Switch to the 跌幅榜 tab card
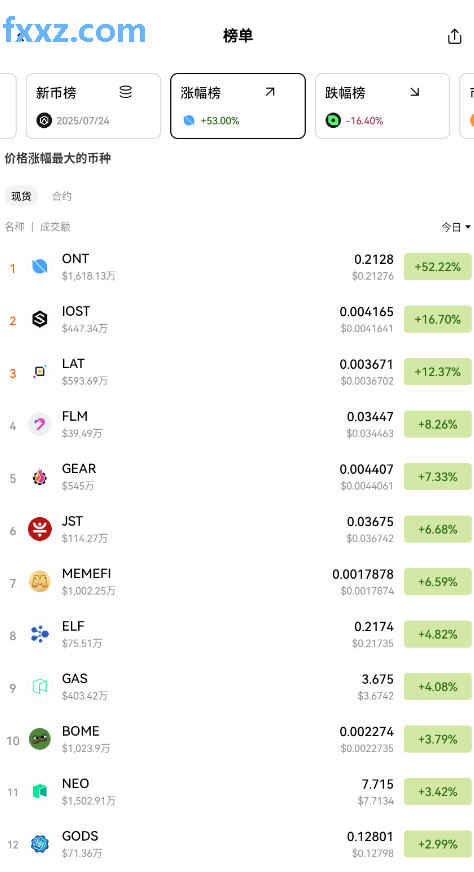The image size is (474, 872). point(382,106)
